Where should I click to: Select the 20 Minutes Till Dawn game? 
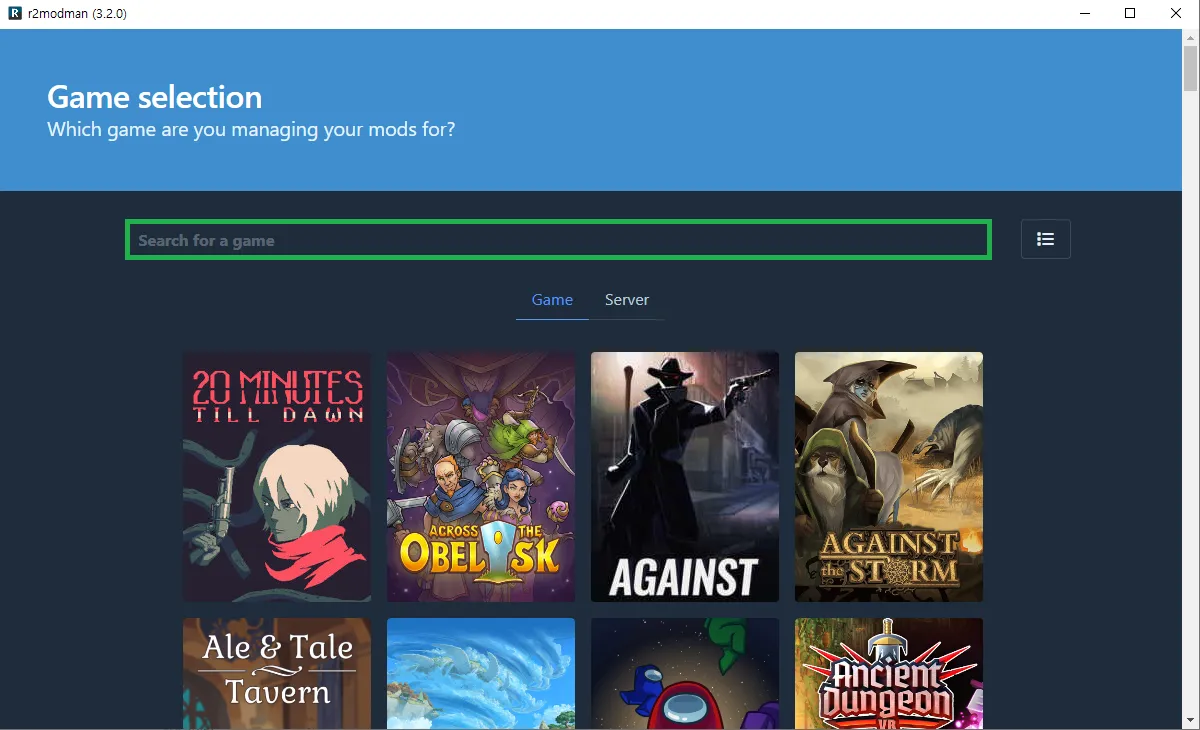(277, 477)
